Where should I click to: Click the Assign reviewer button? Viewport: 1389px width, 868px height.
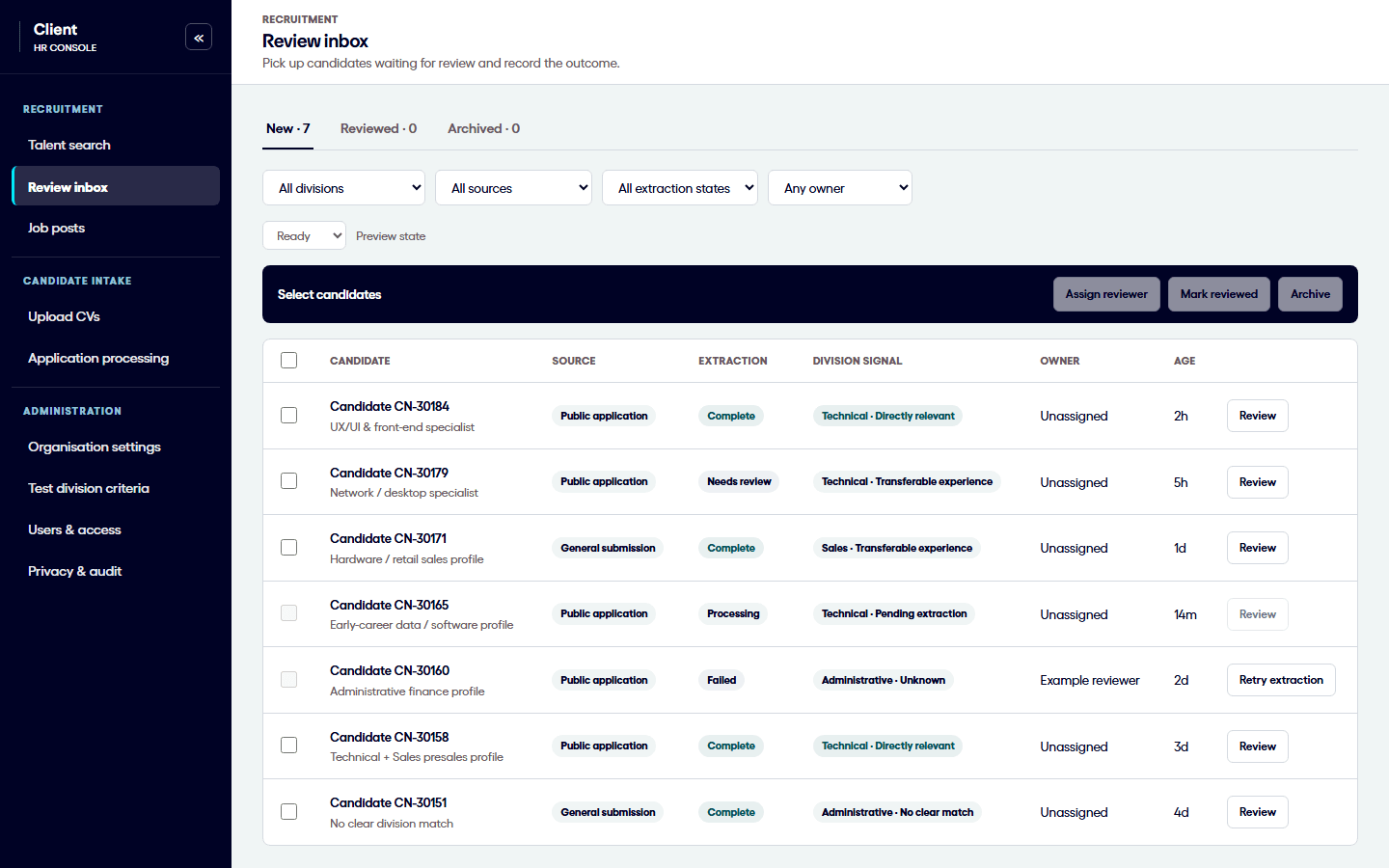pyautogui.click(x=1106, y=294)
